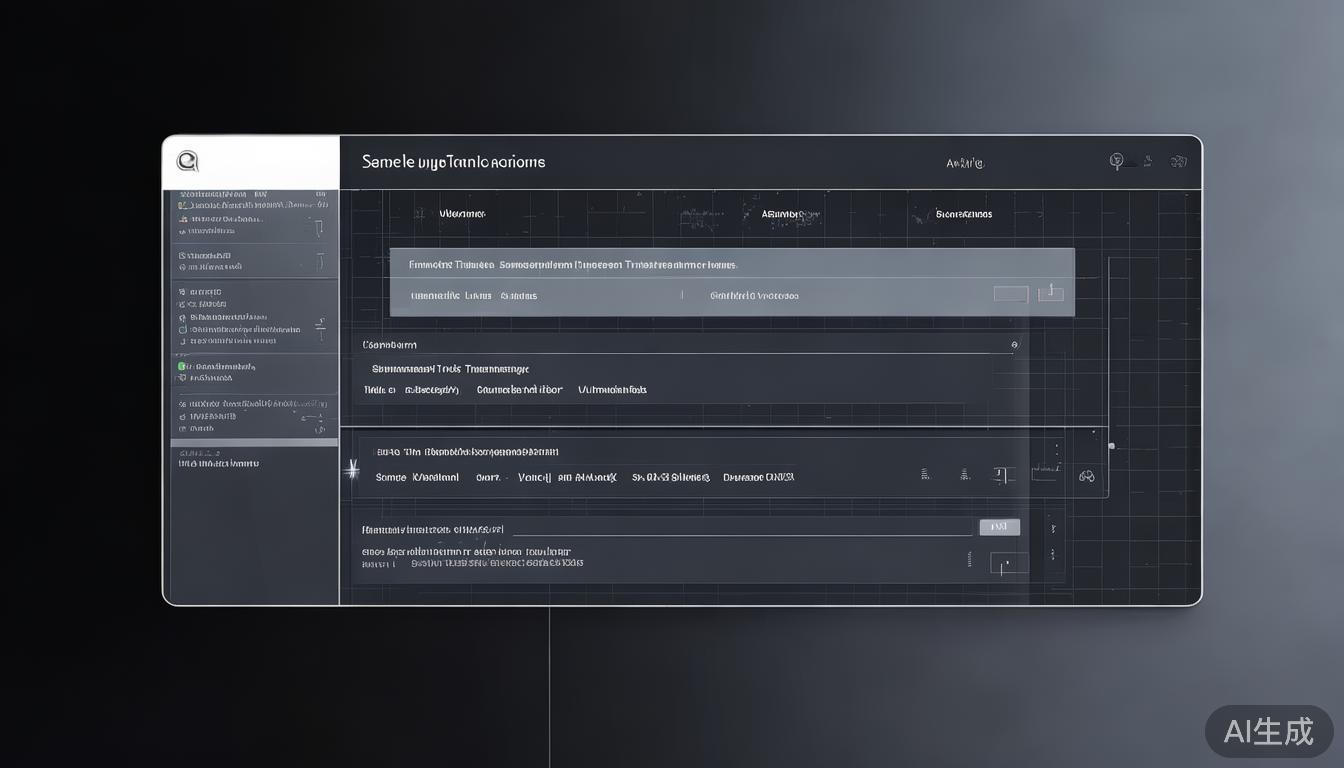
Task: Click the underlined input field in bottom panel
Action: [x=740, y=528]
